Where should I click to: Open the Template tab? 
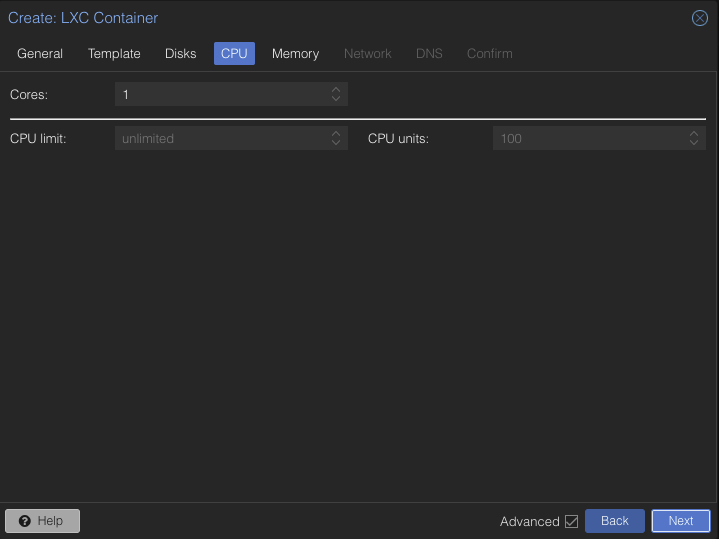(114, 54)
